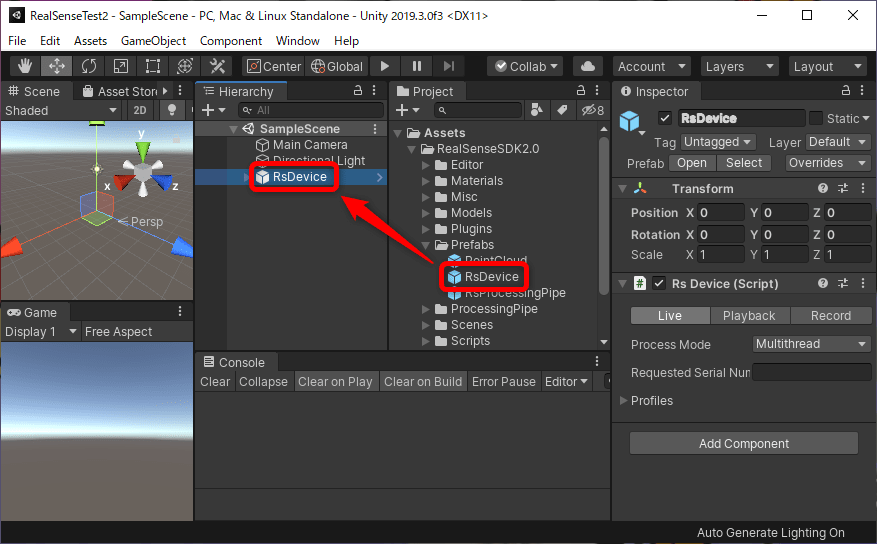The height and width of the screenshot is (544, 877).
Task: Open SampleScene context menu dots
Action: point(375,129)
